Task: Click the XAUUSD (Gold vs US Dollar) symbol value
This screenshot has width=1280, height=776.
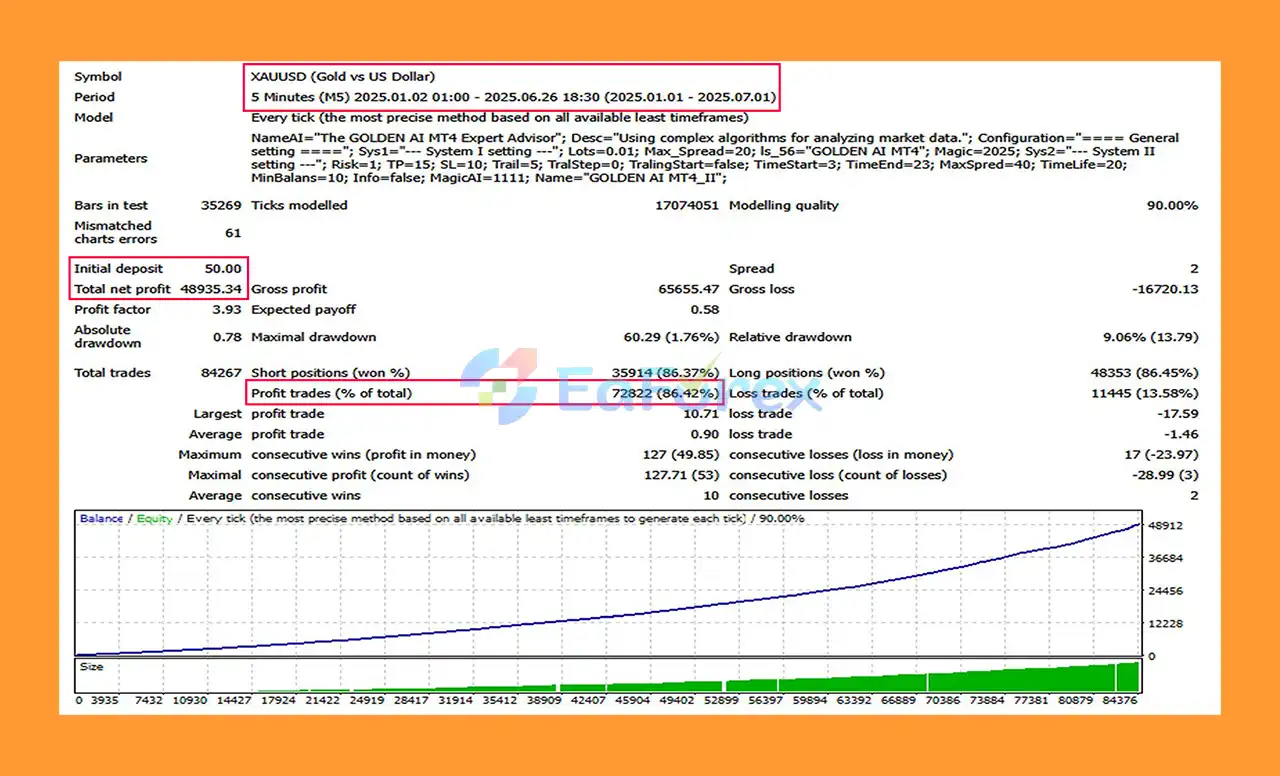Action: [x=343, y=76]
